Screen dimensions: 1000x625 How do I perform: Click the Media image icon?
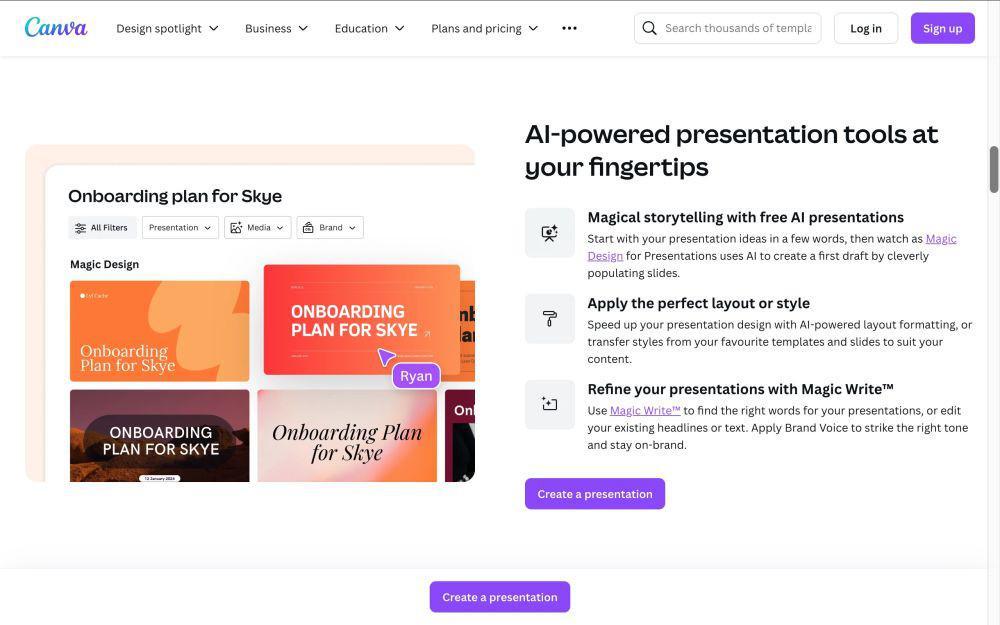pos(236,228)
